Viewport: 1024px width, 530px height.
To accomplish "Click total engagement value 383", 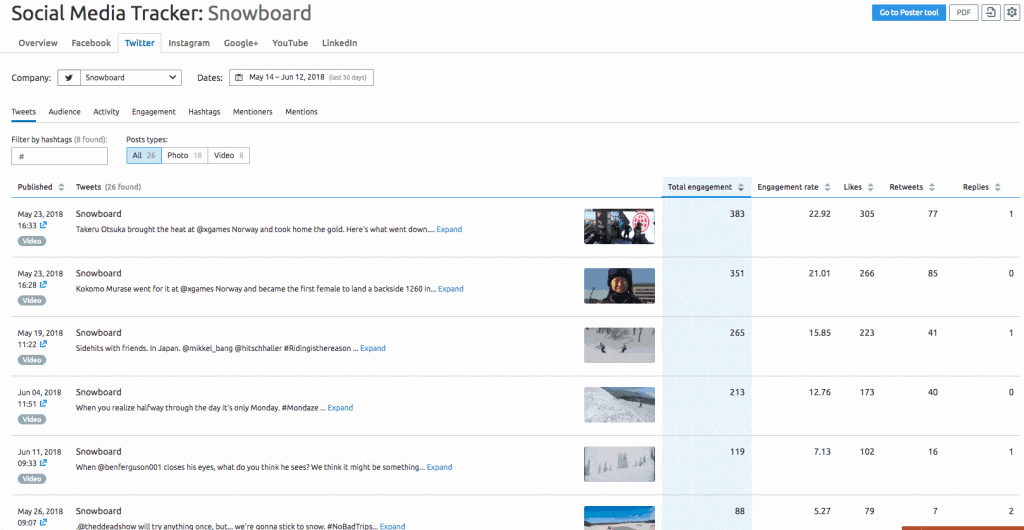I will click(737, 214).
